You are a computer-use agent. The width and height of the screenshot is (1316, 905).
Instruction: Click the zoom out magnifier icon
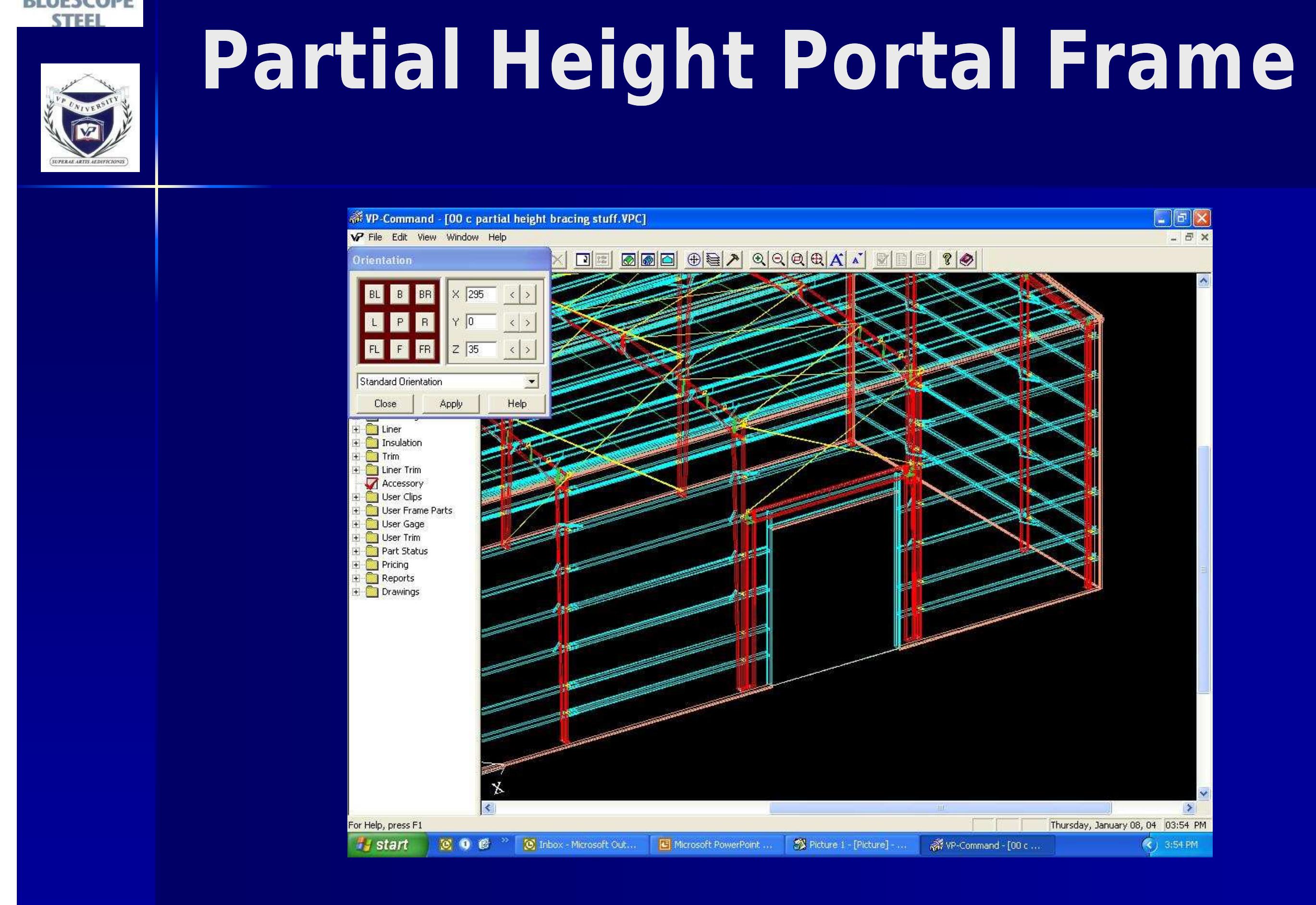coord(778,260)
